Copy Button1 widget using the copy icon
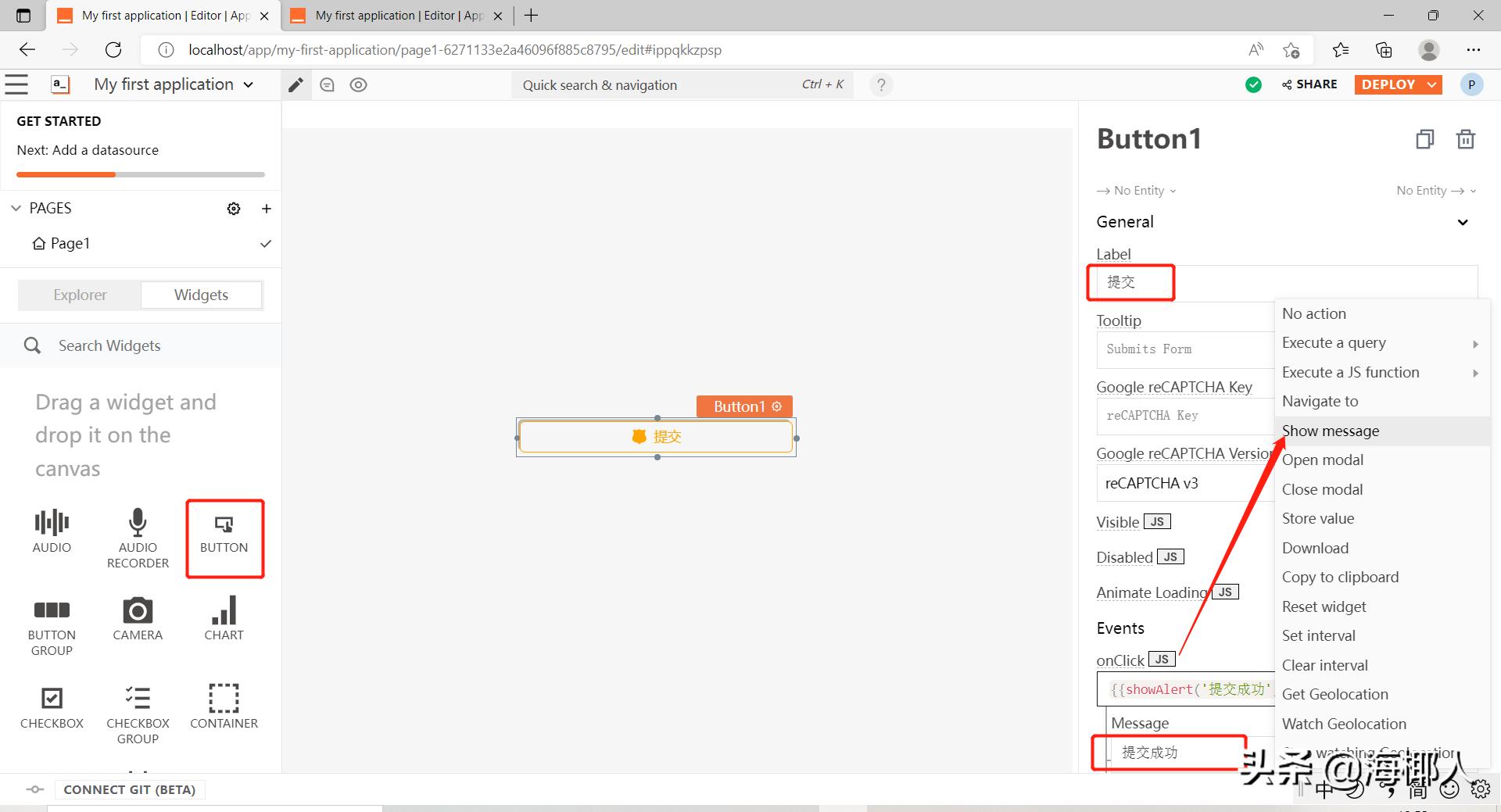The image size is (1501, 812). [1424, 139]
